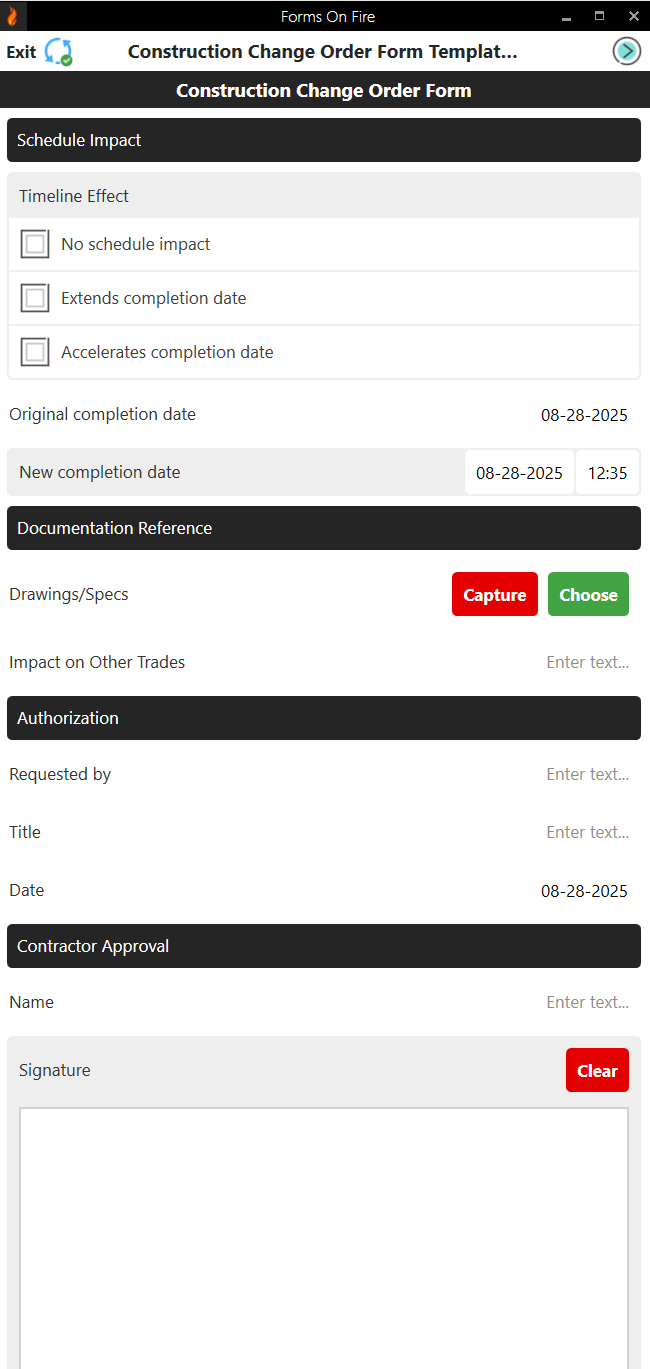Enter text in Impact on Other Trades field
This screenshot has height=1369, width=650.
(588, 662)
